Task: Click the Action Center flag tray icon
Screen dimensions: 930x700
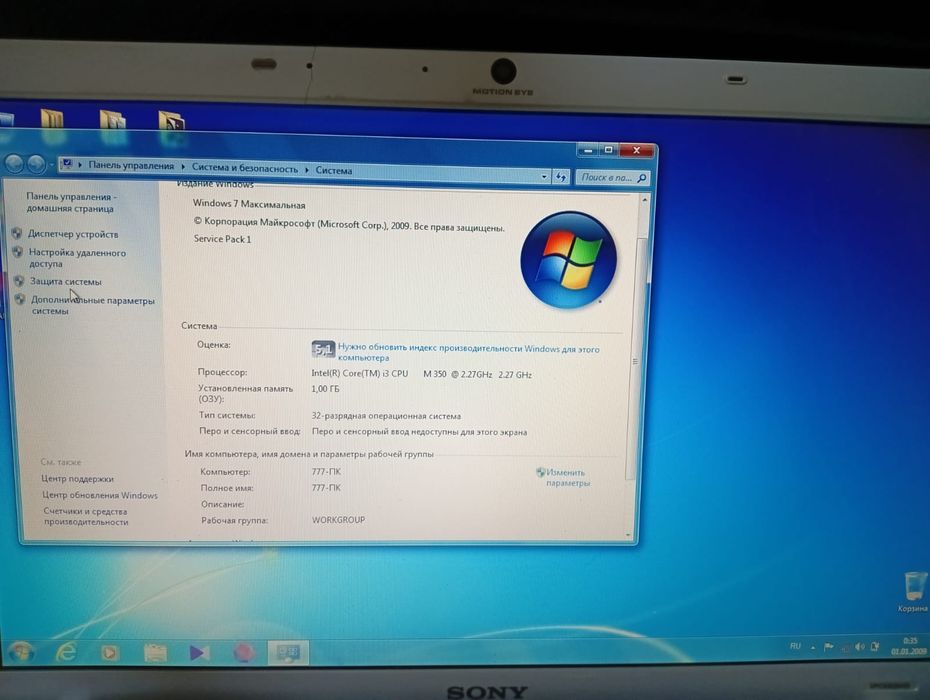Action: [x=829, y=647]
